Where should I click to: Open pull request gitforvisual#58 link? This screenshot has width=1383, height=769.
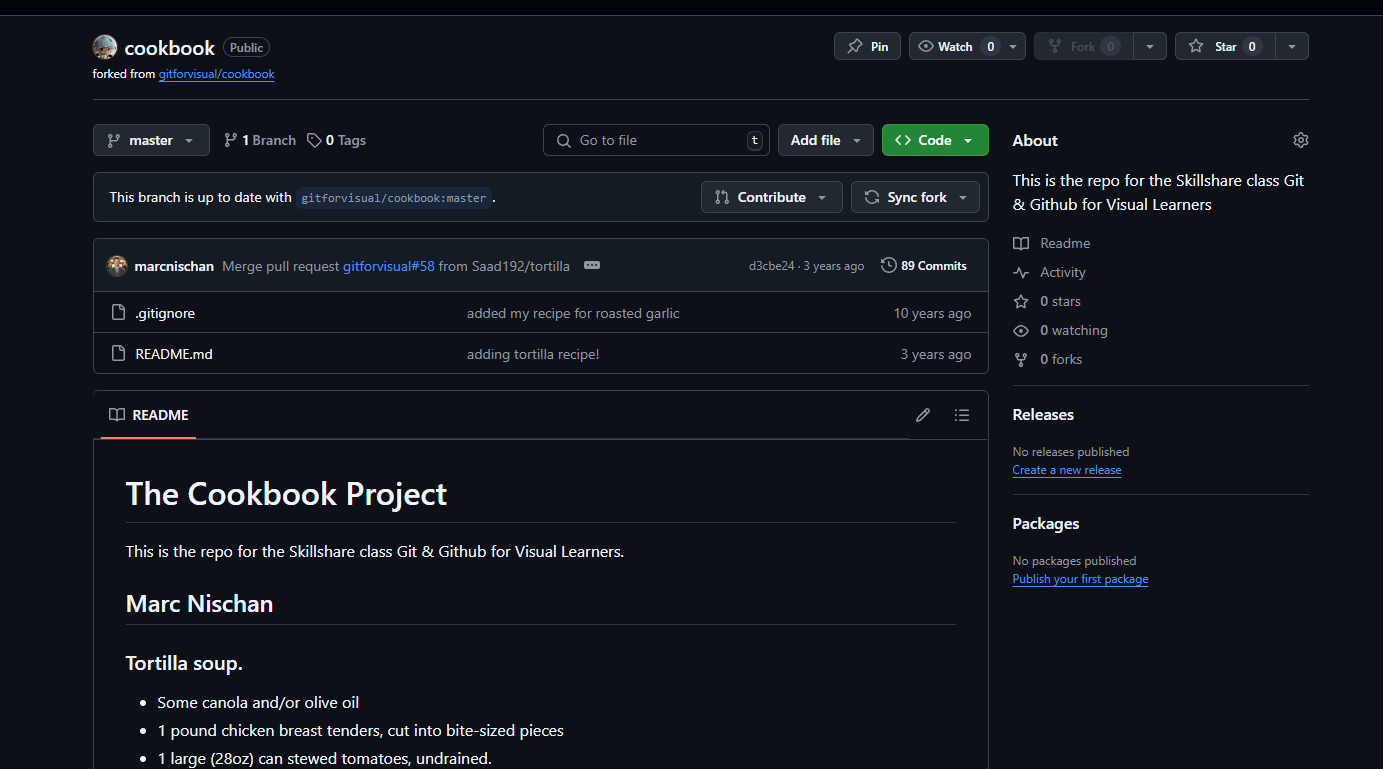pos(389,266)
